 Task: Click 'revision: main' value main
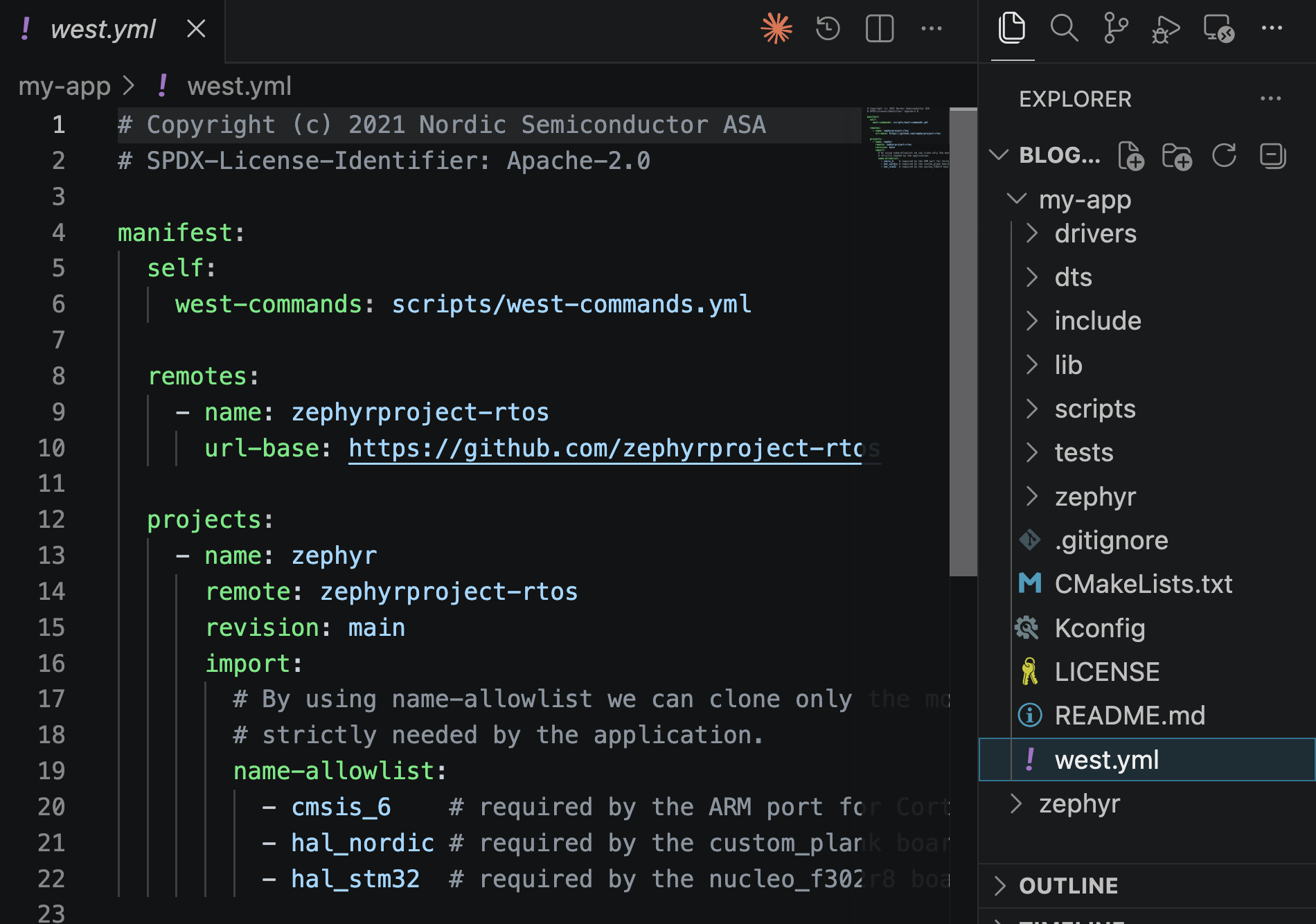click(x=376, y=628)
